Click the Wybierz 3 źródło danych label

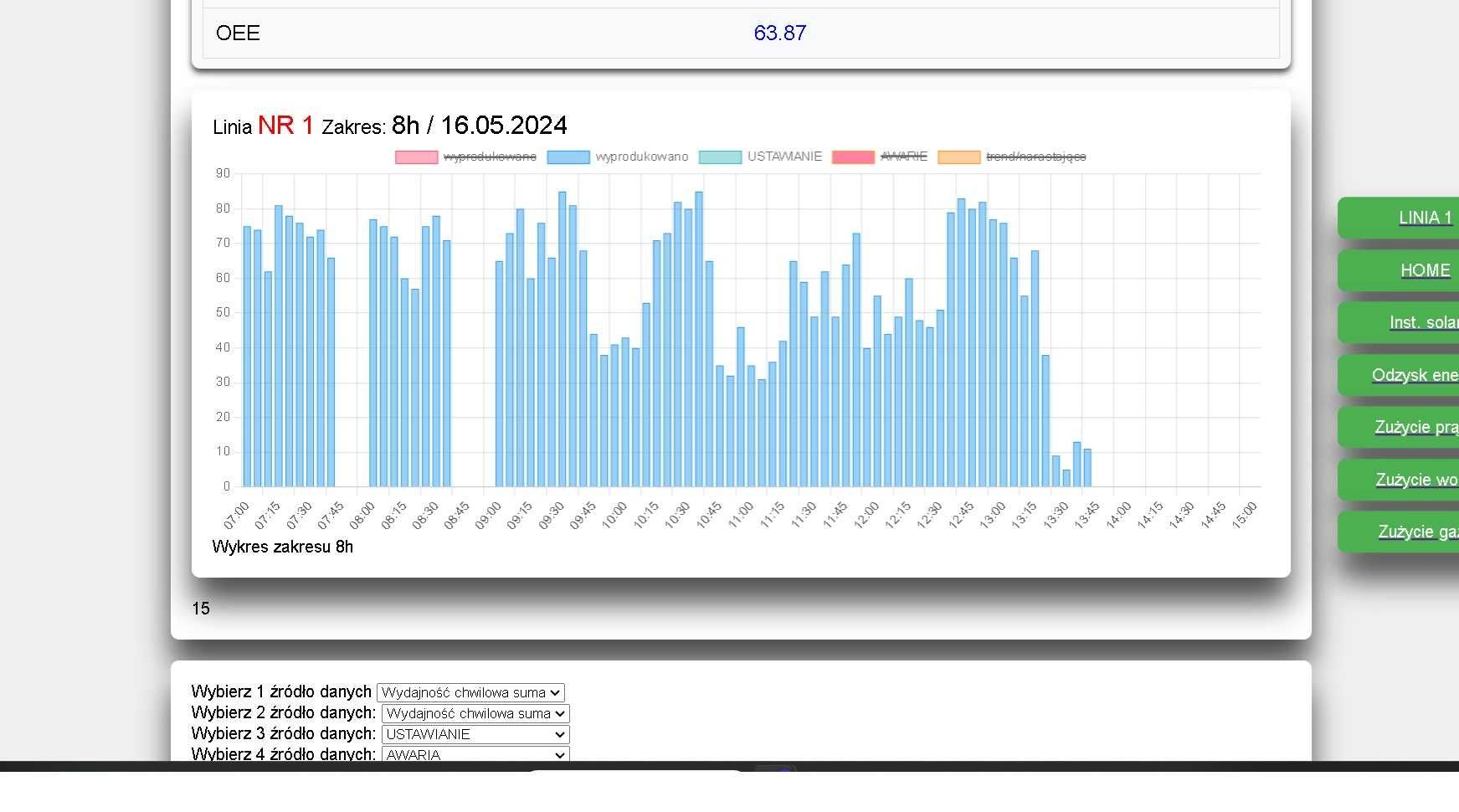pos(283,733)
